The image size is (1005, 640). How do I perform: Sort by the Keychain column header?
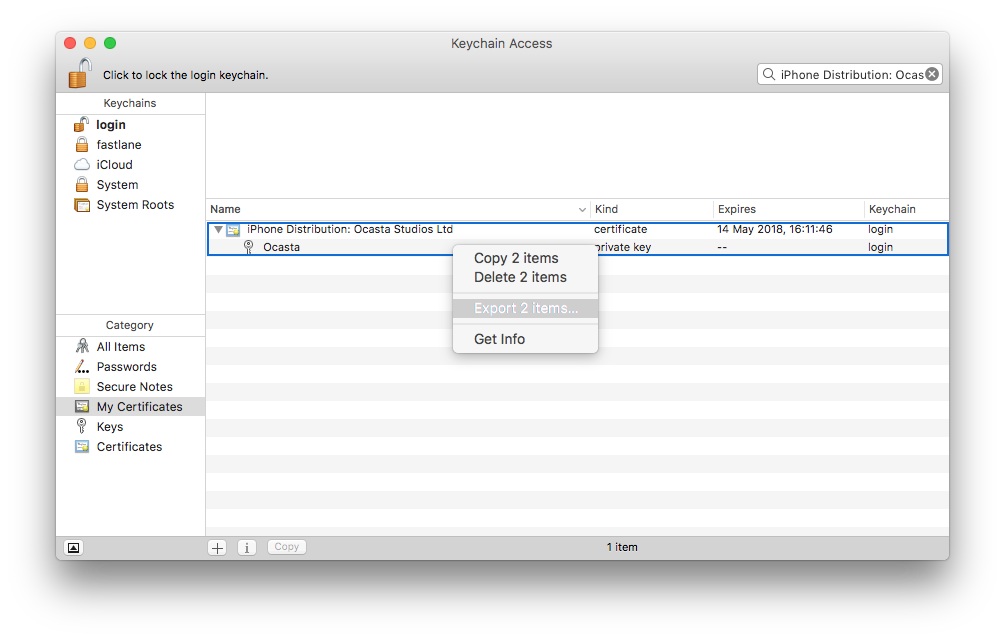(906, 209)
